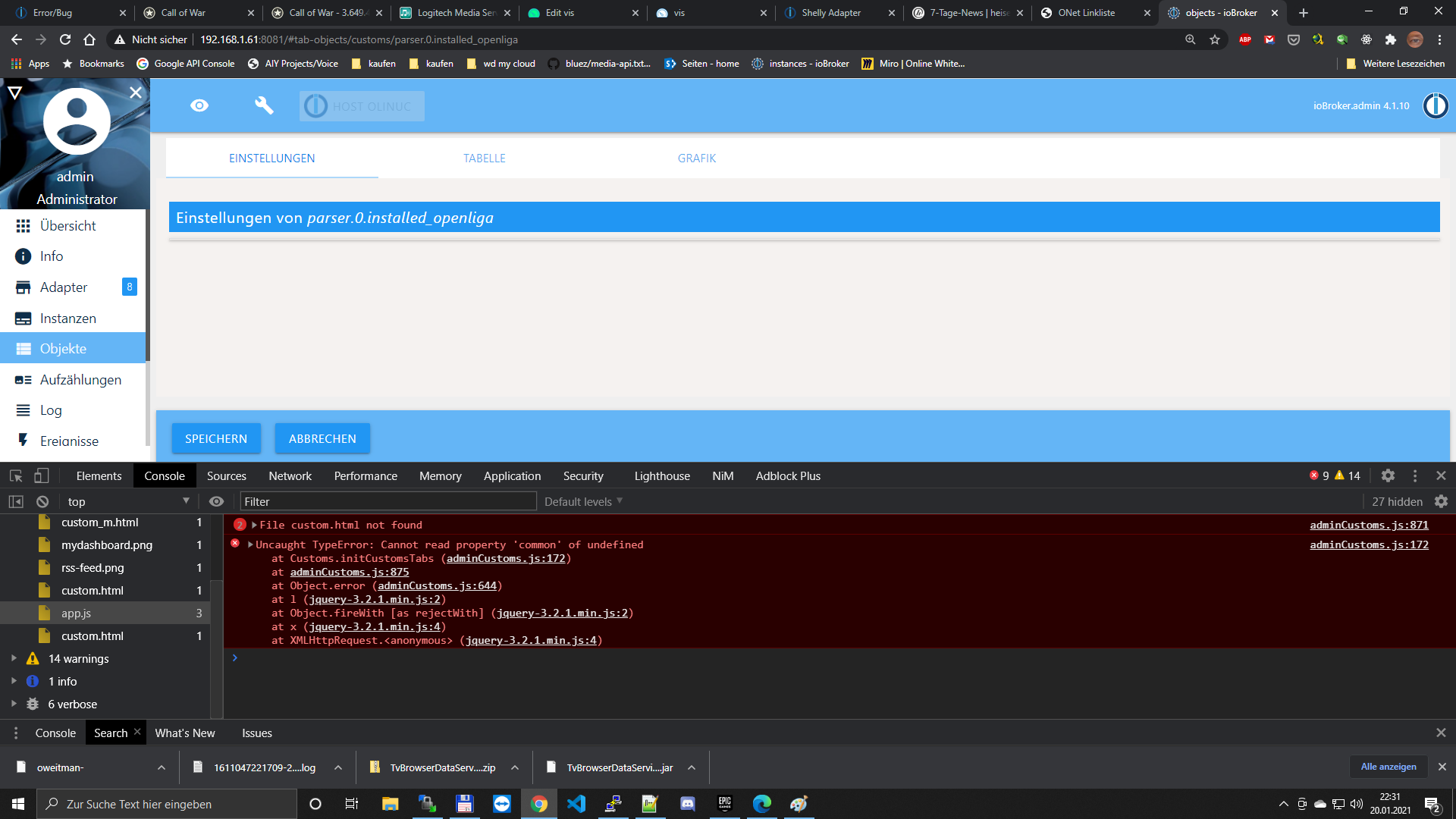The height and width of the screenshot is (819, 1456).
Task: Click the SPEICHERN button
Action: [x=216, y=438]
